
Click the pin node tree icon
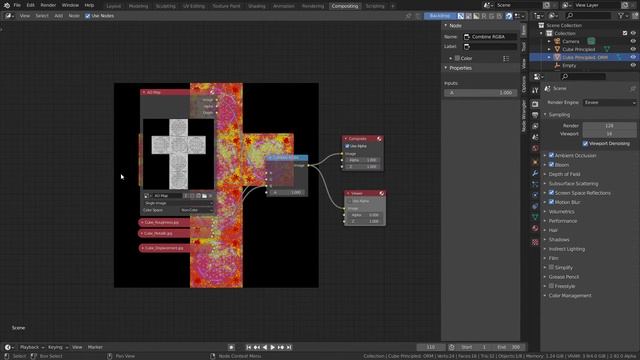[x=409, y=16]
